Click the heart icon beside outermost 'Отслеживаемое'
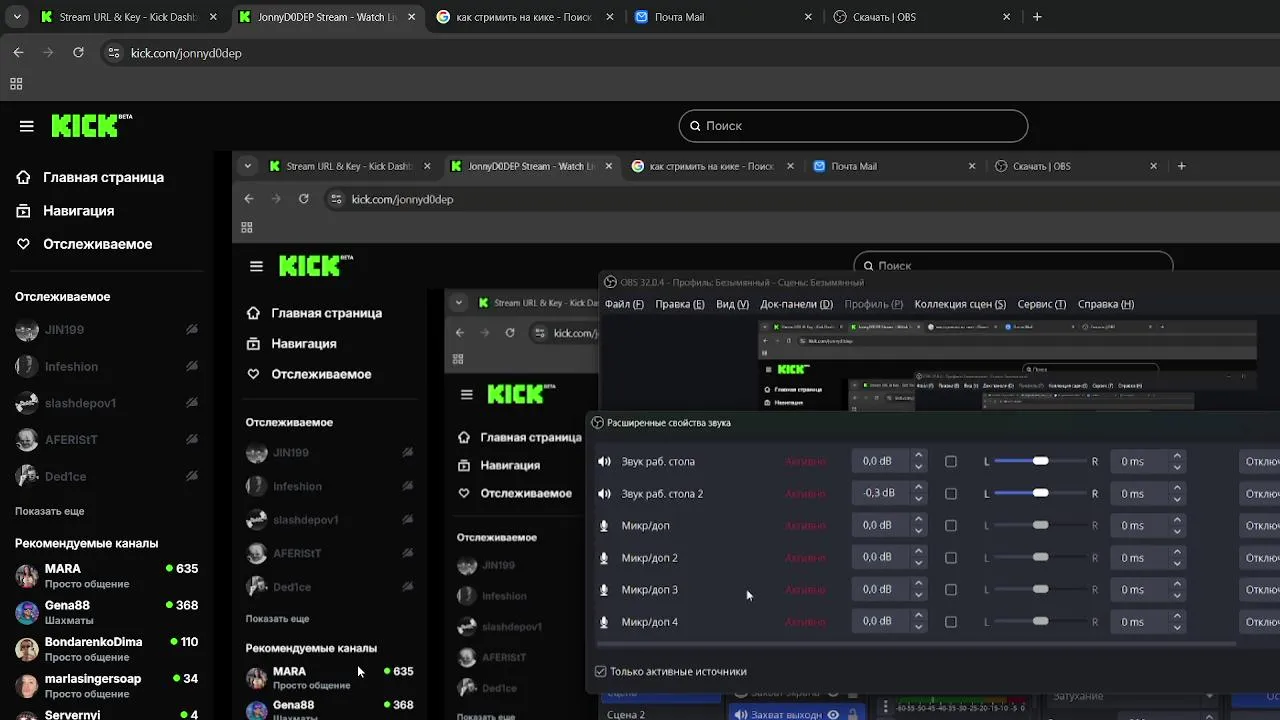 23,244
